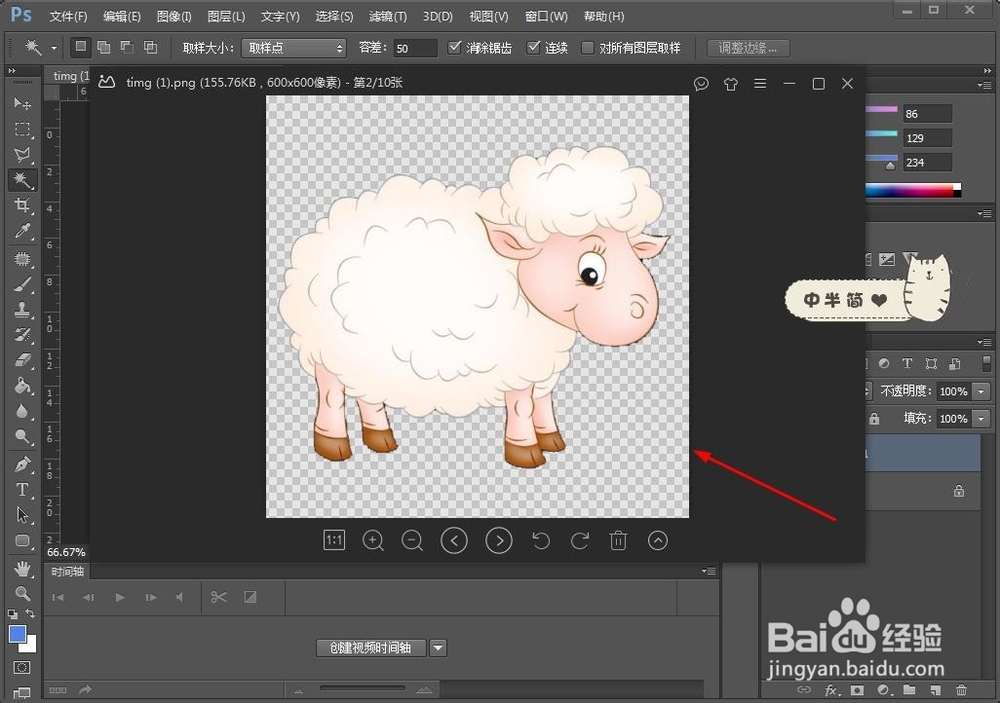
Task: Select the Path Selection tool
Action: [22, 515]
